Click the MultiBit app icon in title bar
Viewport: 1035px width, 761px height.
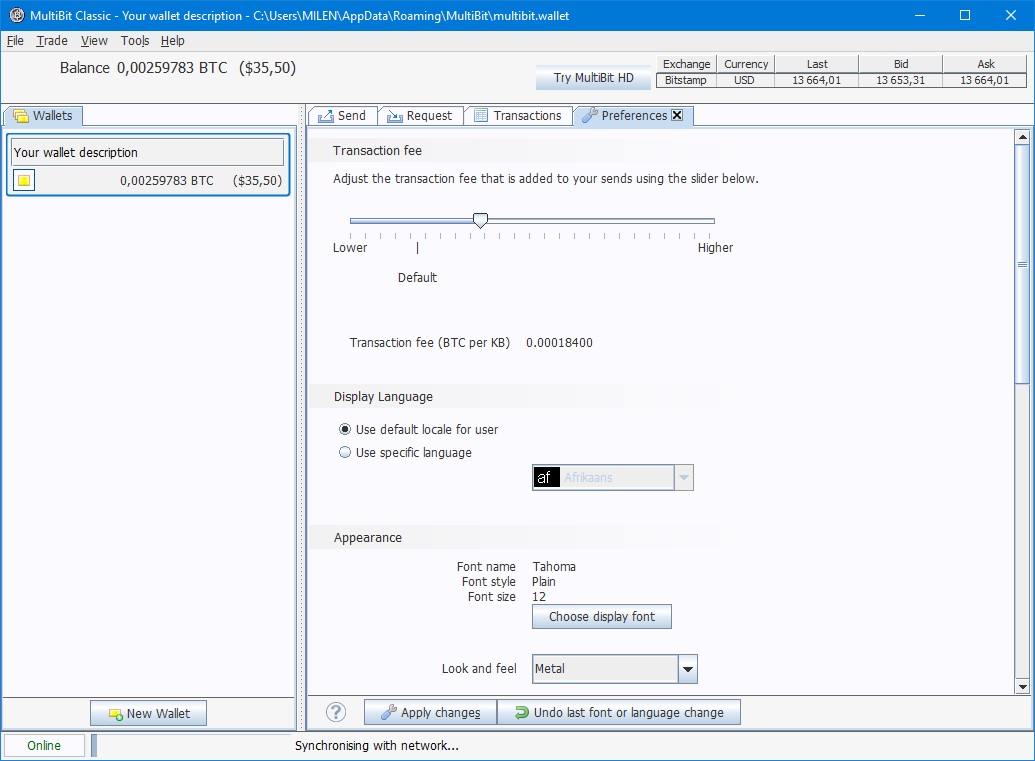(x=17, y=15)
